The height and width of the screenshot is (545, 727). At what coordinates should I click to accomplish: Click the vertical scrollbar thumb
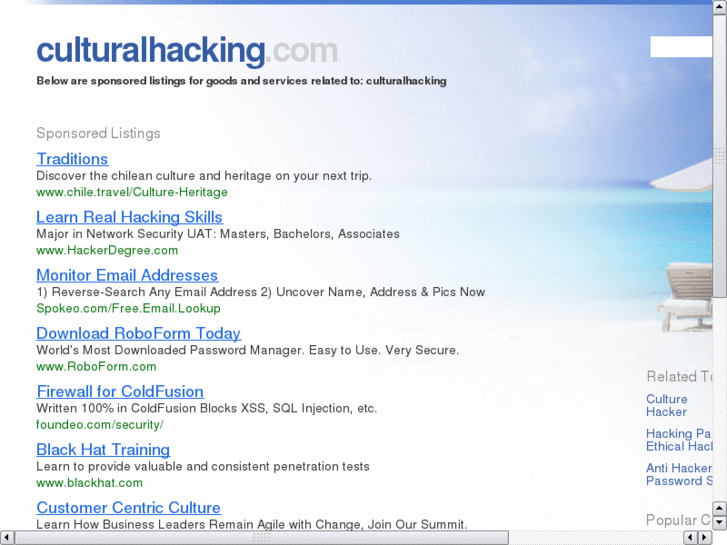[720, 156]
